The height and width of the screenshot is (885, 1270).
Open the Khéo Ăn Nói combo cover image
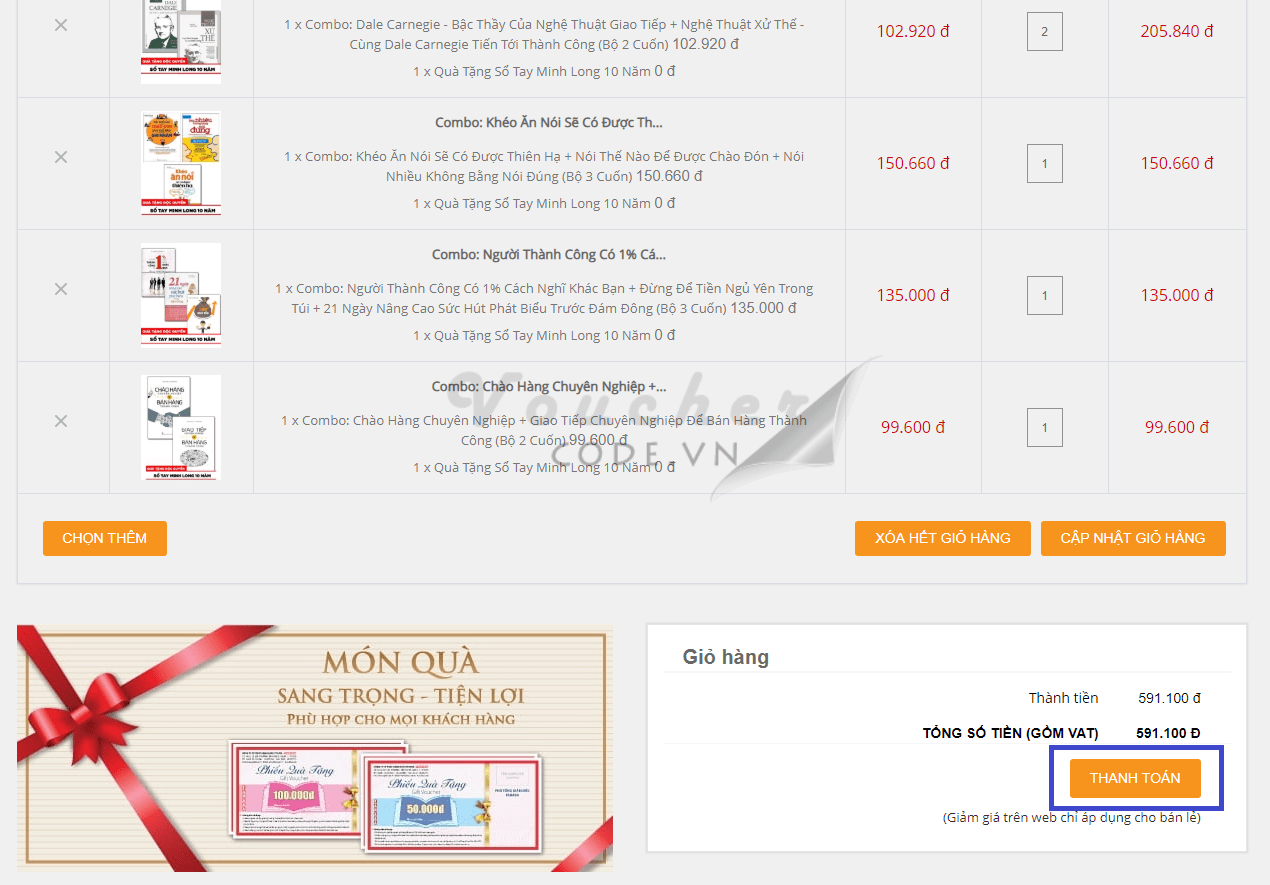pyautogui.click(x=181, y=163)
